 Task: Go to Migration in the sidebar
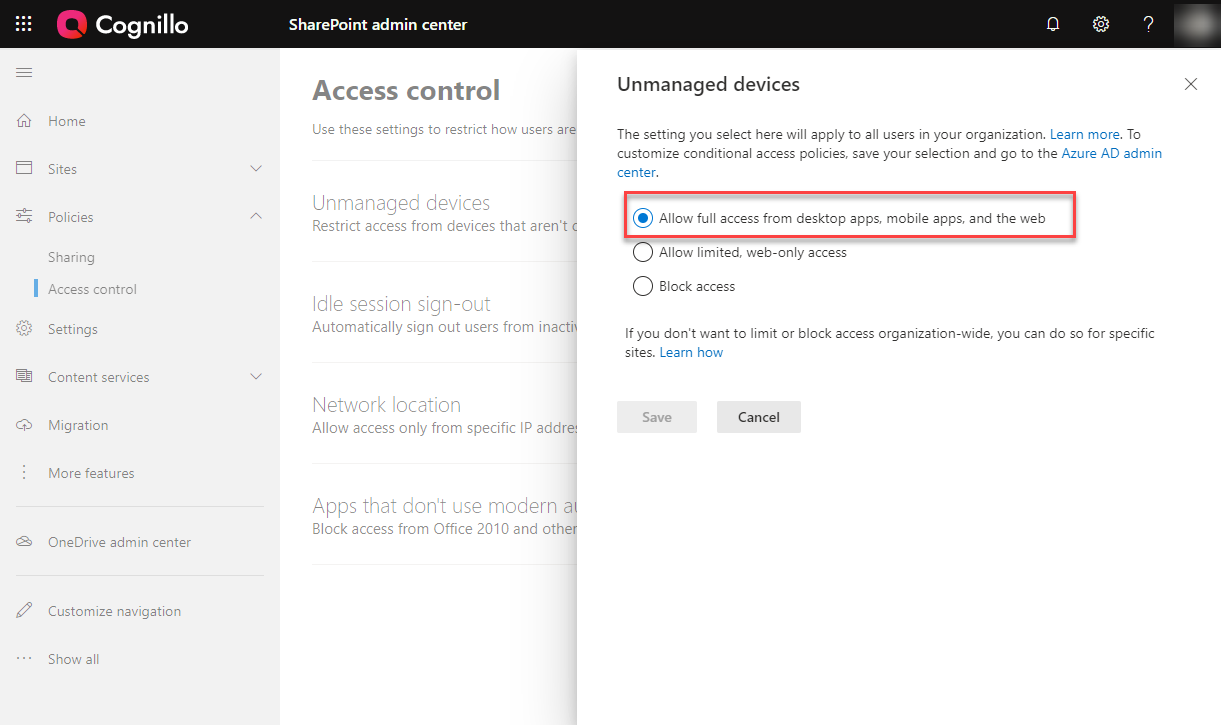[x=78, y=425]
